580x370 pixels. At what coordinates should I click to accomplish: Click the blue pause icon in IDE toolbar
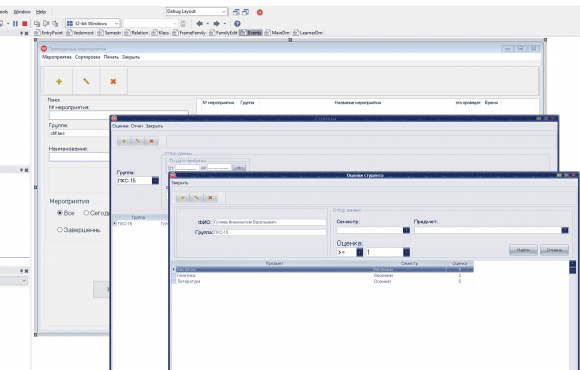(15, 23)
